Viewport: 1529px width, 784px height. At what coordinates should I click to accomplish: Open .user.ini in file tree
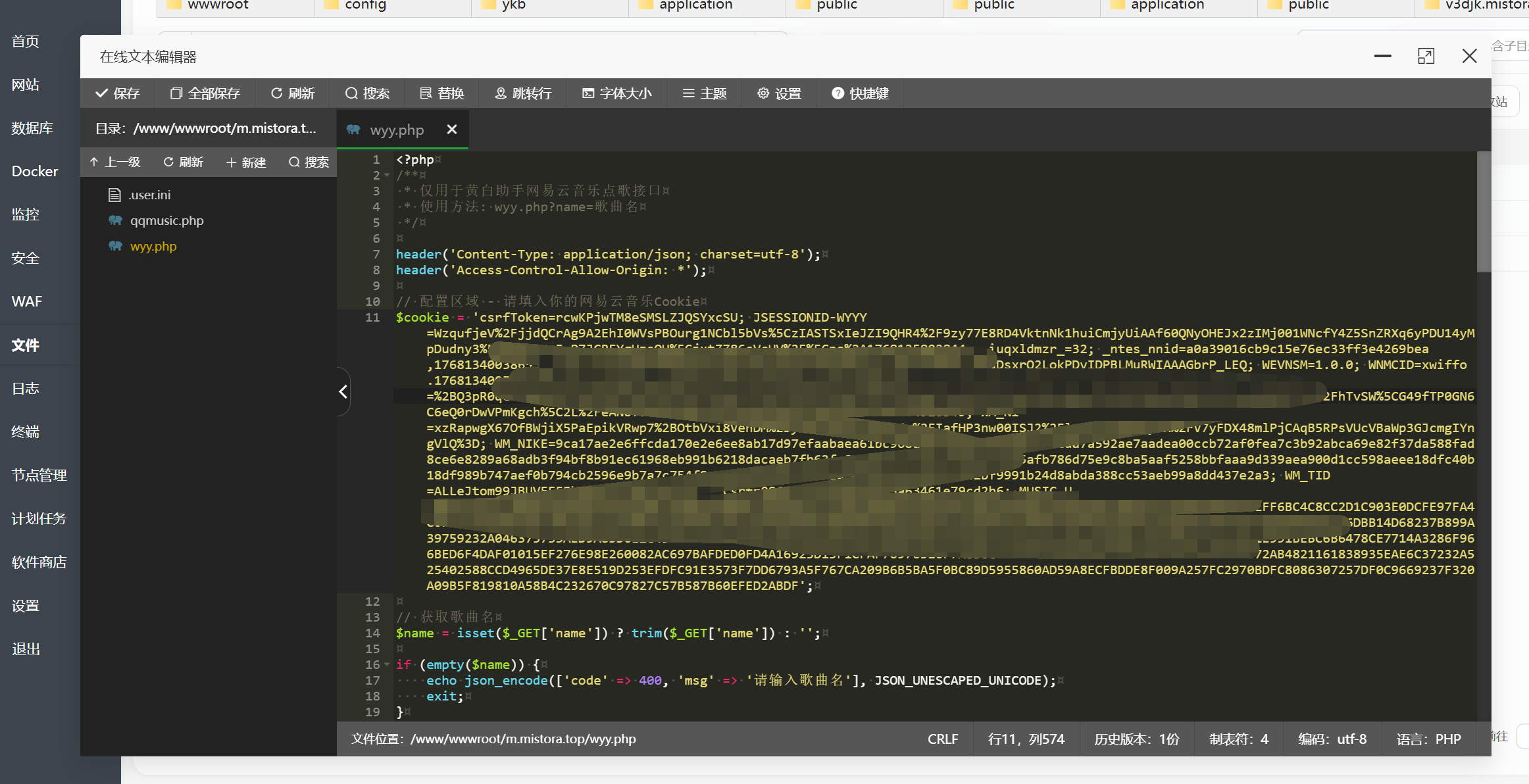click(149, 195)
